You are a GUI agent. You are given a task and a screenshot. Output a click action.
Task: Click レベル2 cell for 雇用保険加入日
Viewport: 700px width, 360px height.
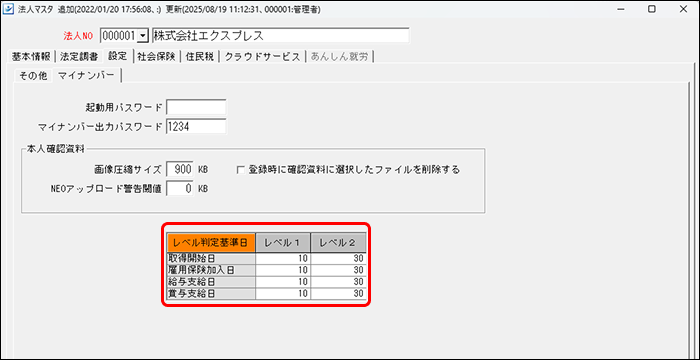339,270
